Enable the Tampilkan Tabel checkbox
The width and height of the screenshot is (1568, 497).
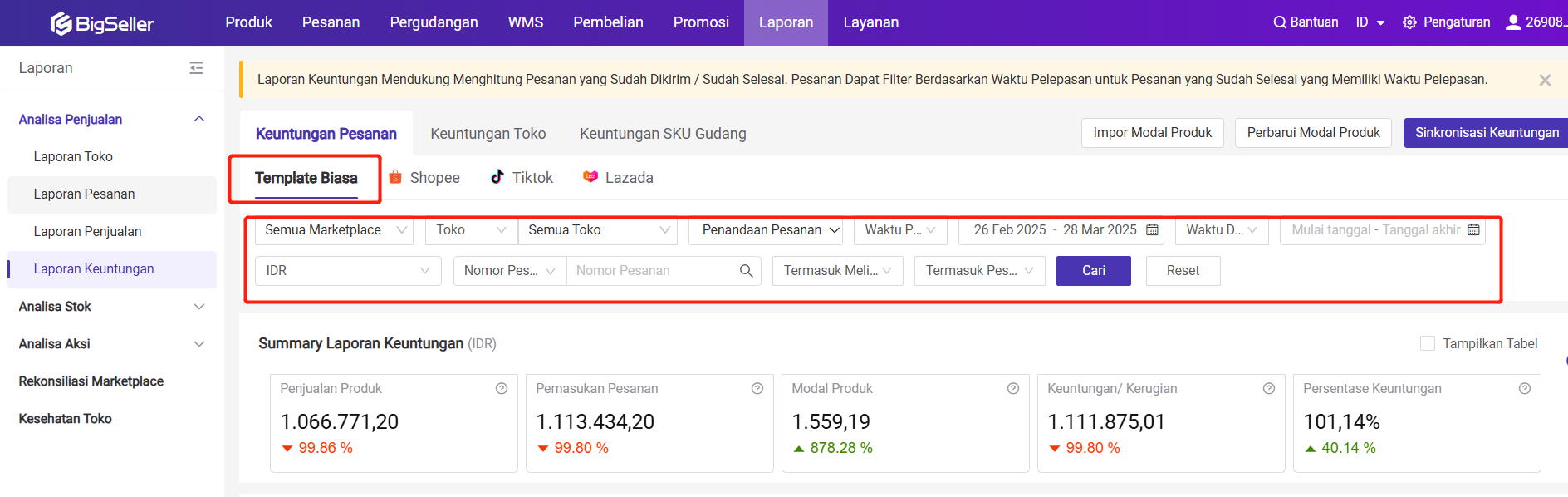1428,343
